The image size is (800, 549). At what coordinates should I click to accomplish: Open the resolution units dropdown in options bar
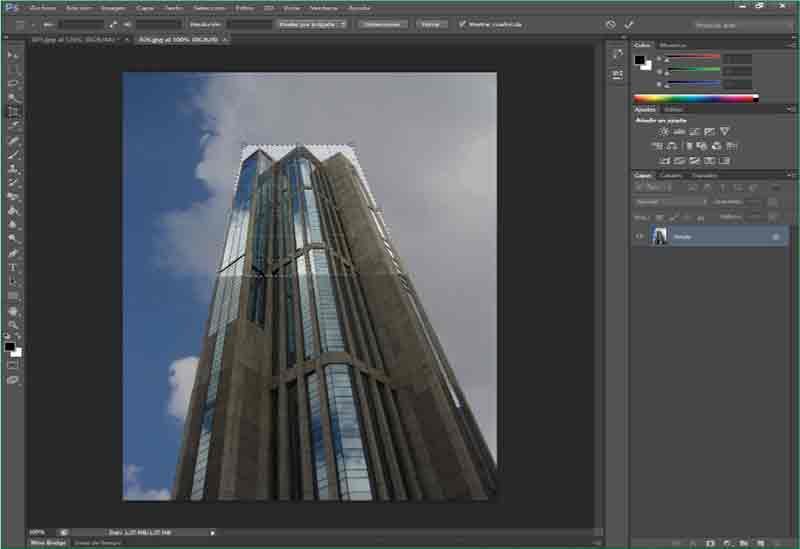click(x=313, y=23)
